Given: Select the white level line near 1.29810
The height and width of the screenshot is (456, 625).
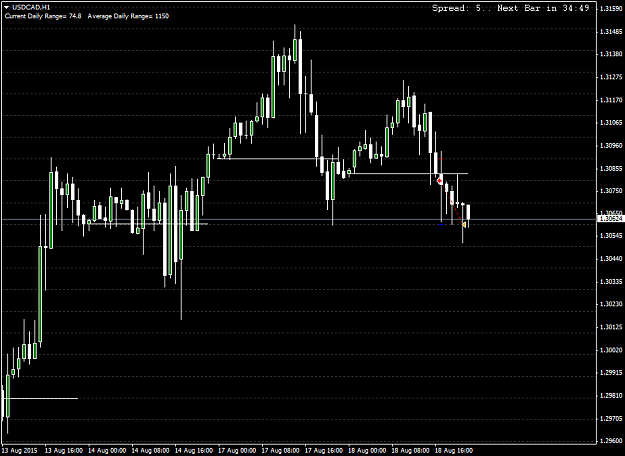Looking at the screenshot, I should (41, 398).
